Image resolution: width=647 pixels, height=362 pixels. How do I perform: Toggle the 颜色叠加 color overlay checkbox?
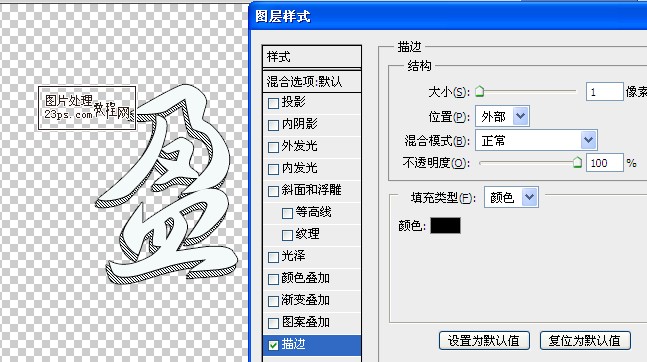pos(273,279)
